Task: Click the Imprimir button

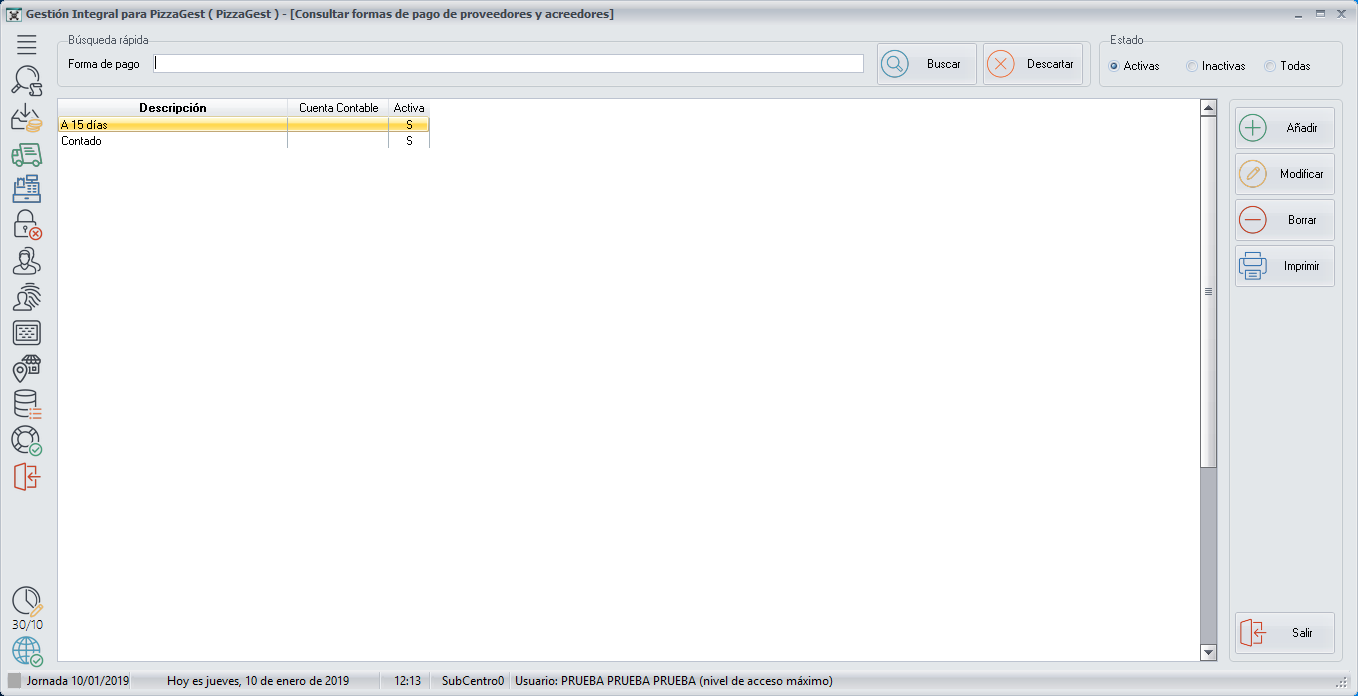Action: pyautogui.click(x=1284, y=266)
